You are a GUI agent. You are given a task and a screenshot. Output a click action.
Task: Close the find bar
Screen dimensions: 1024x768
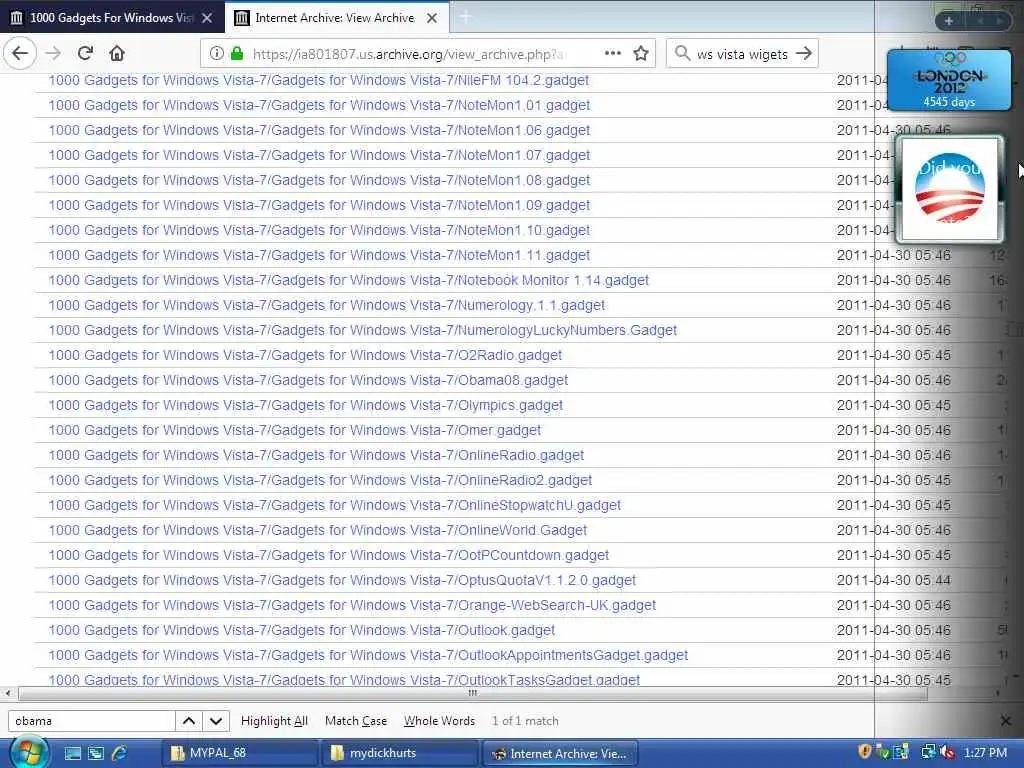pos(1006,721)
